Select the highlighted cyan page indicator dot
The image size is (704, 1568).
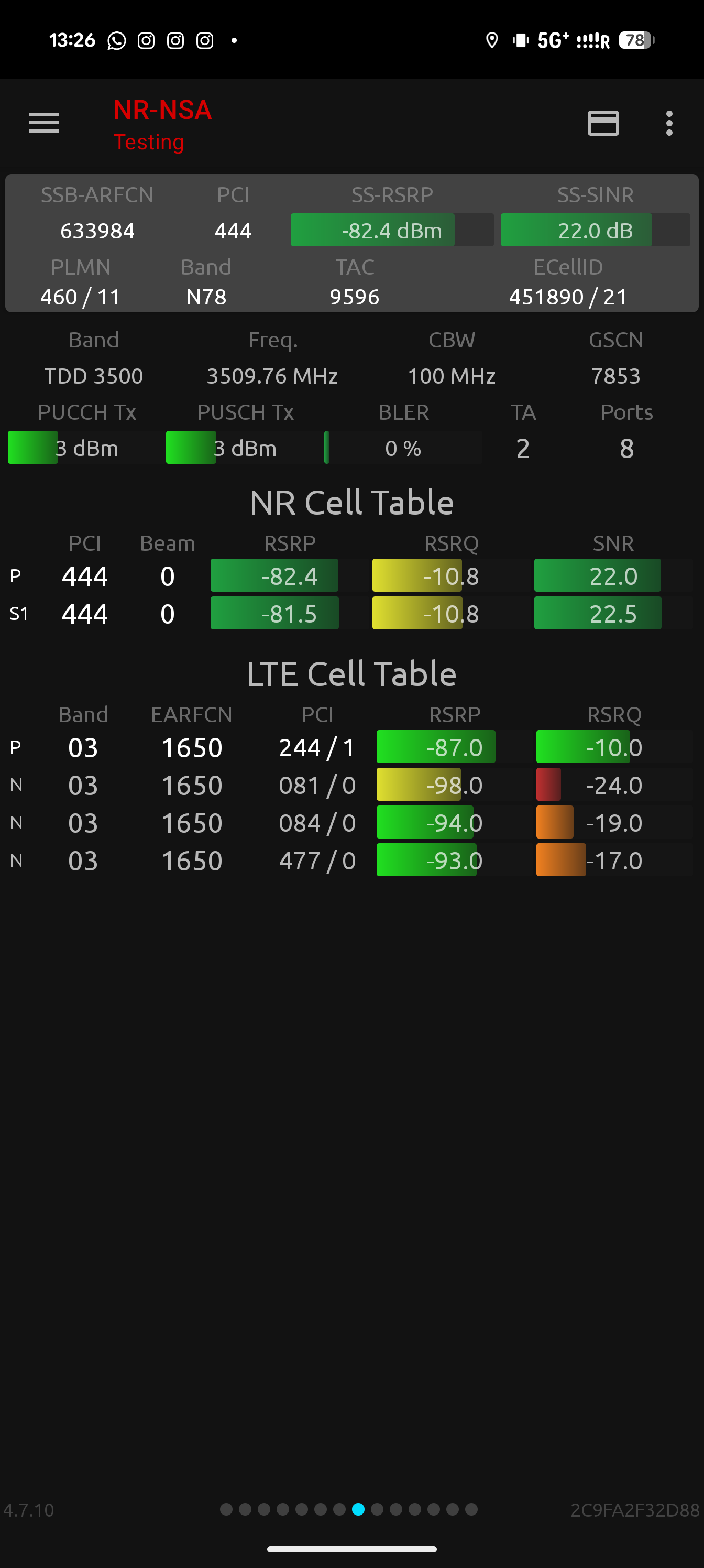(358, 1509)
